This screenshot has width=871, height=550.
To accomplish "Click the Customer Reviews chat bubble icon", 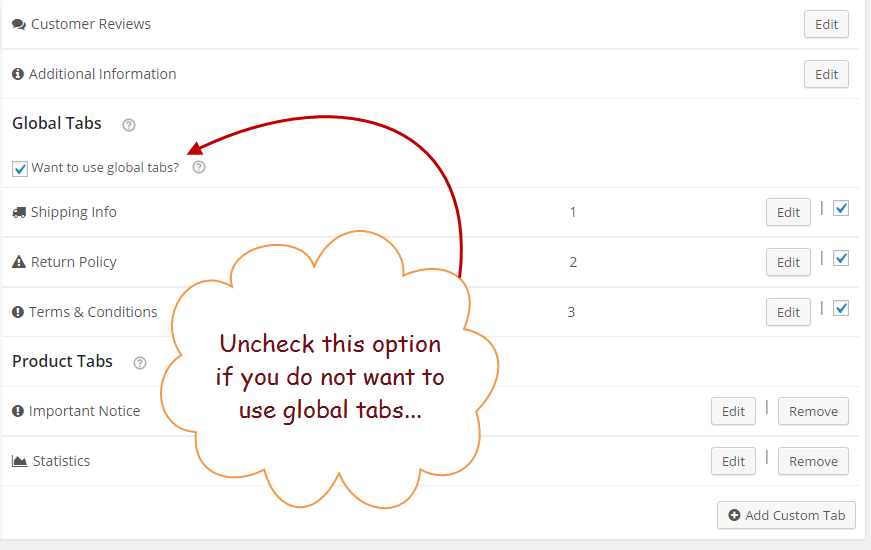I will click(19, 24).
